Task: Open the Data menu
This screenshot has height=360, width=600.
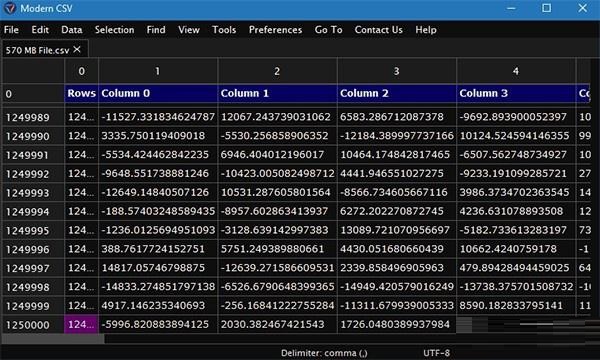Action: (72, 30)
